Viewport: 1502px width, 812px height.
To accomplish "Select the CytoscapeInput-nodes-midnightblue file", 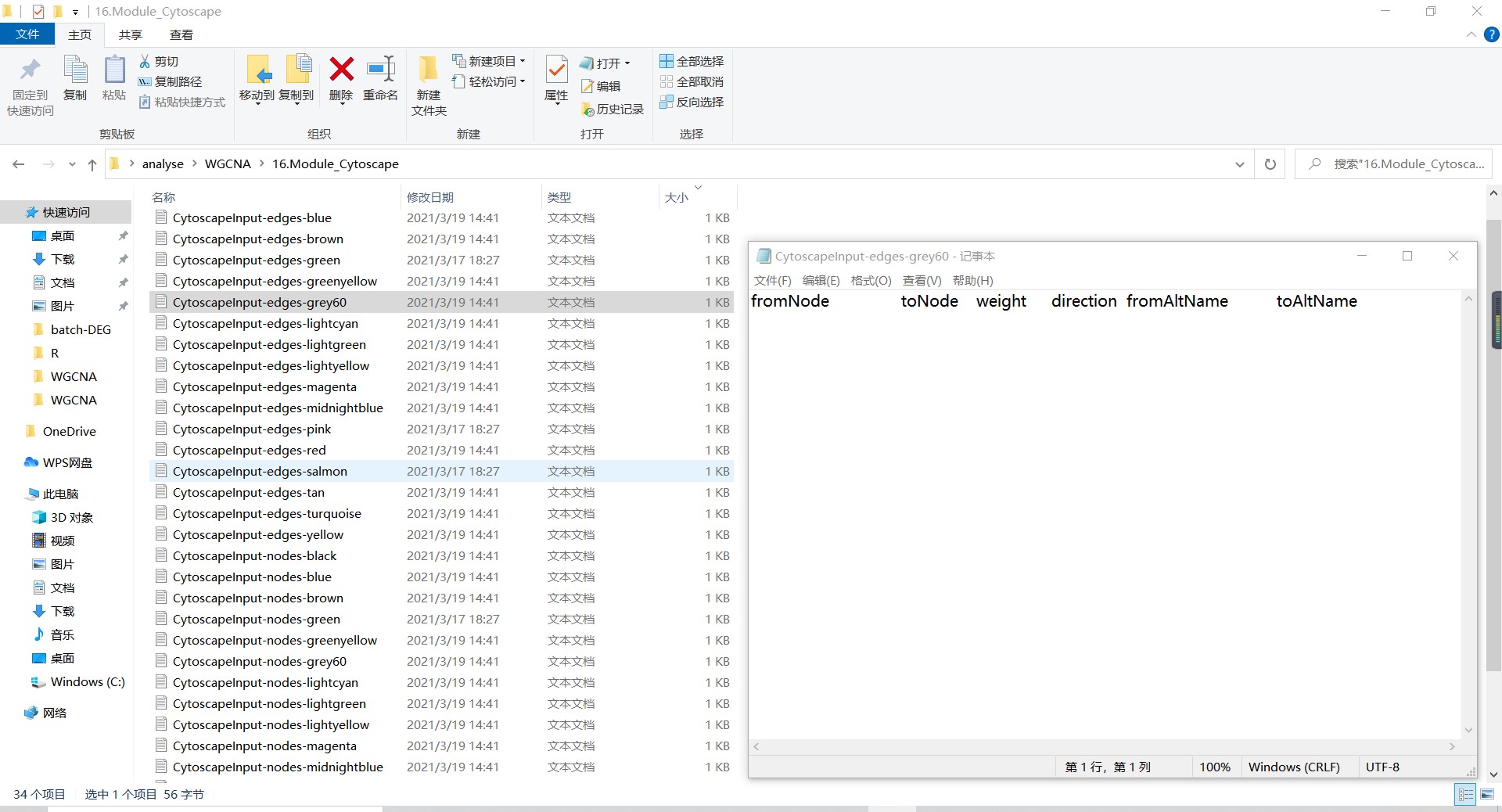I will coord(441,767).
